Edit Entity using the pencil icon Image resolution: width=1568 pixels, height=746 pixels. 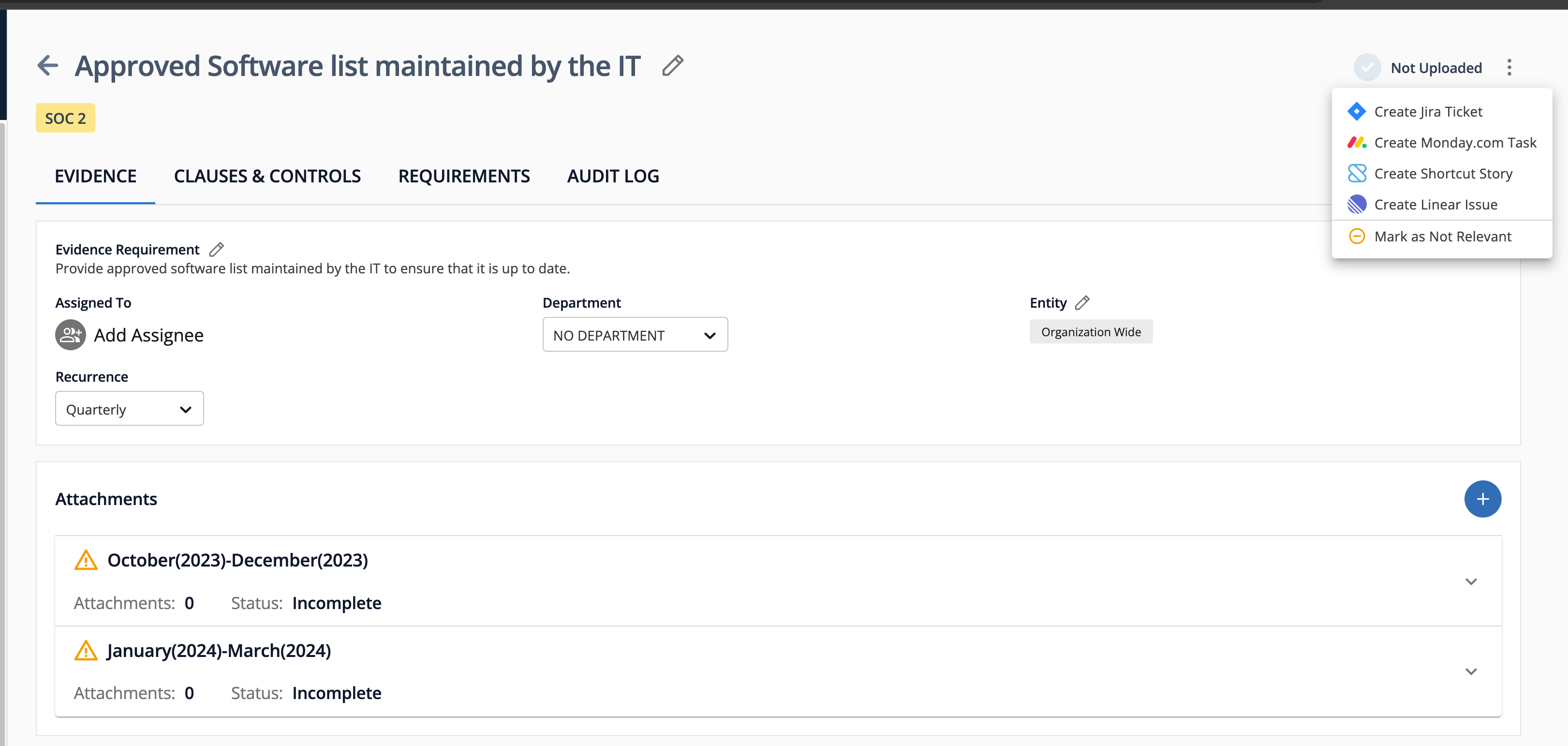pos(1081,303)
